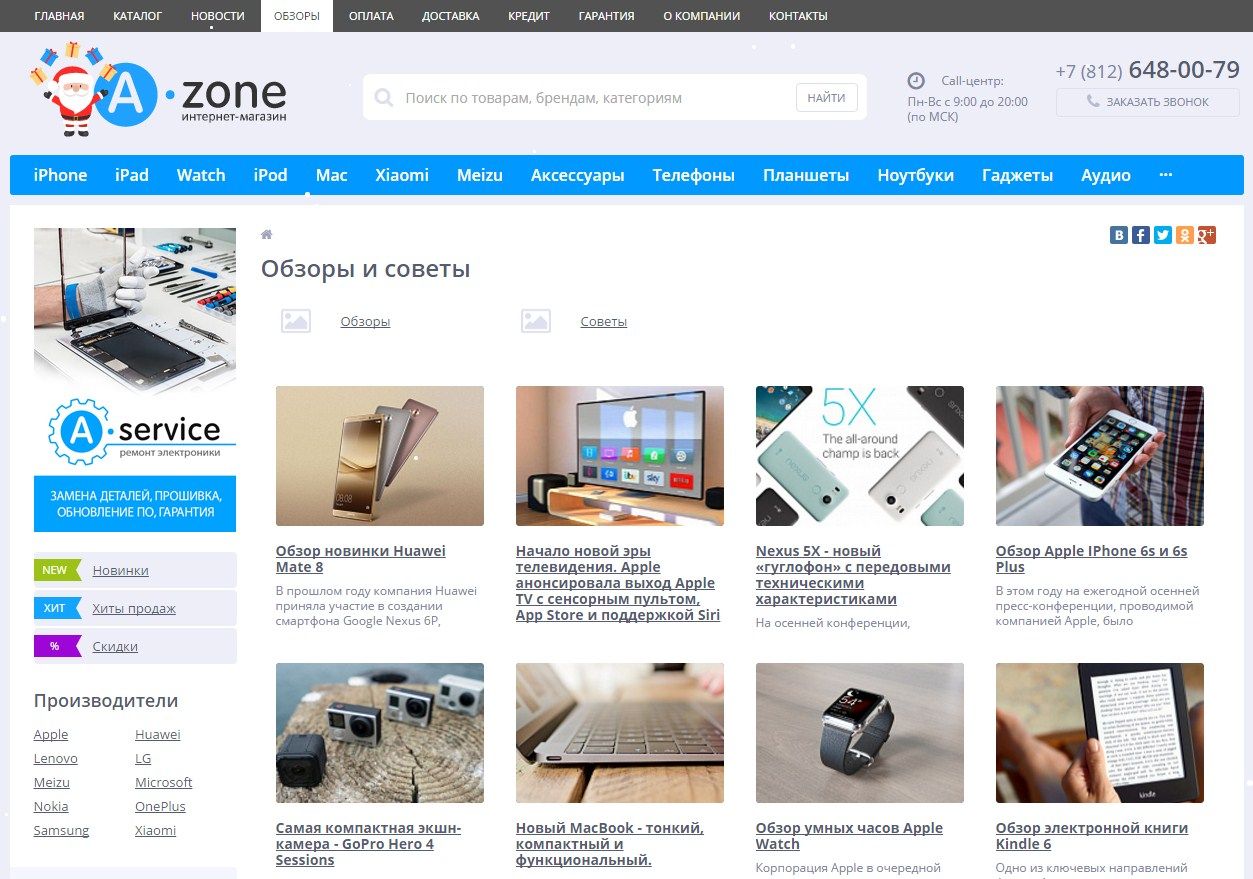
Task: Open the Аксессуары category in blue navigation
Action: [x=577, y=175]
